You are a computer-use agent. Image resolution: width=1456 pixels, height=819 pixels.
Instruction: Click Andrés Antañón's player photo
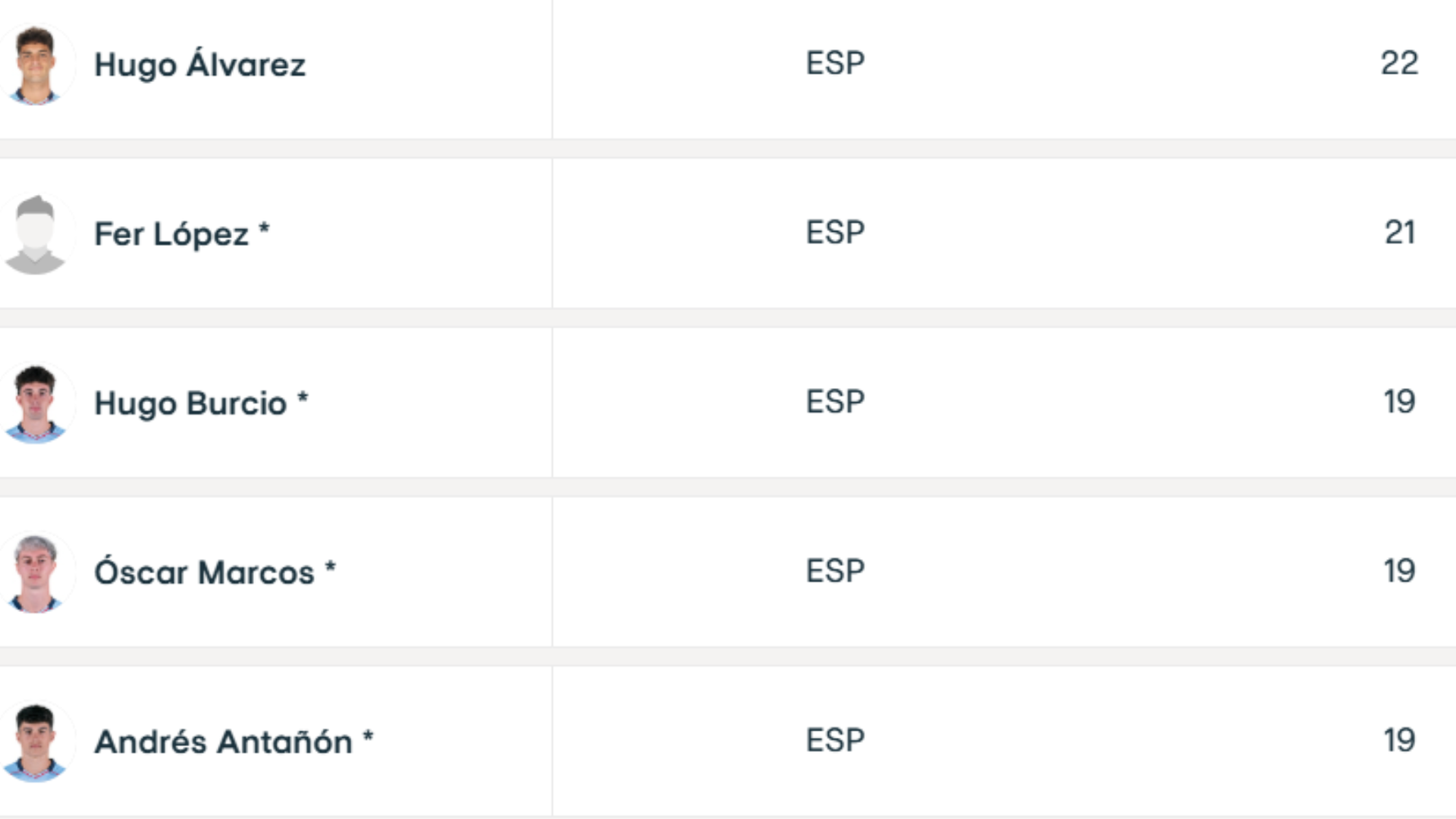pyautogui.click(x=36, y=742)
